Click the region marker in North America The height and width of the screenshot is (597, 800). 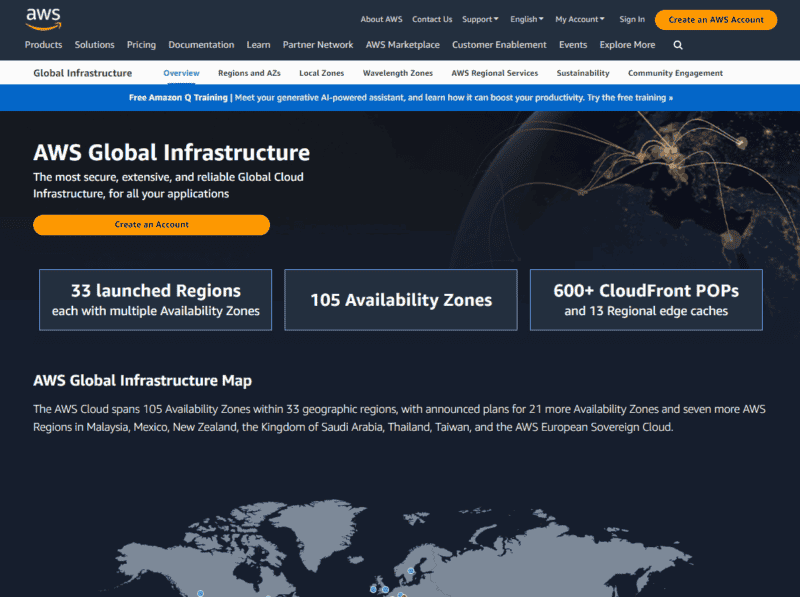(200, 594)
